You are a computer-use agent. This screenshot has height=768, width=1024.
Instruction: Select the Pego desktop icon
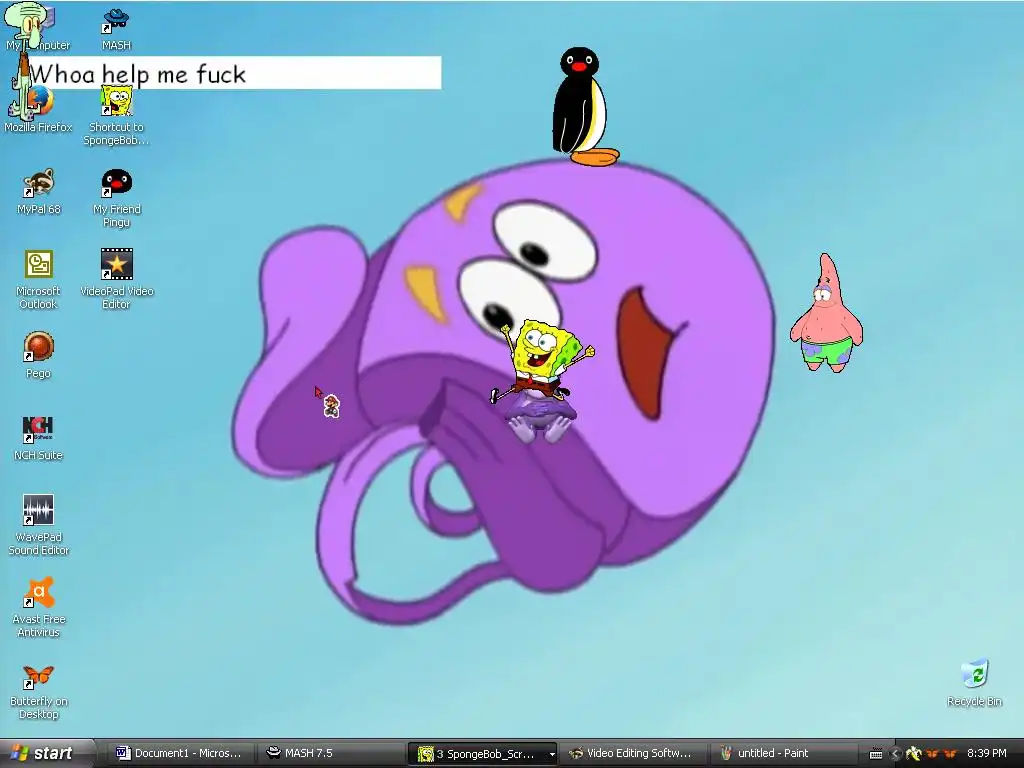(x=38, y=355)
